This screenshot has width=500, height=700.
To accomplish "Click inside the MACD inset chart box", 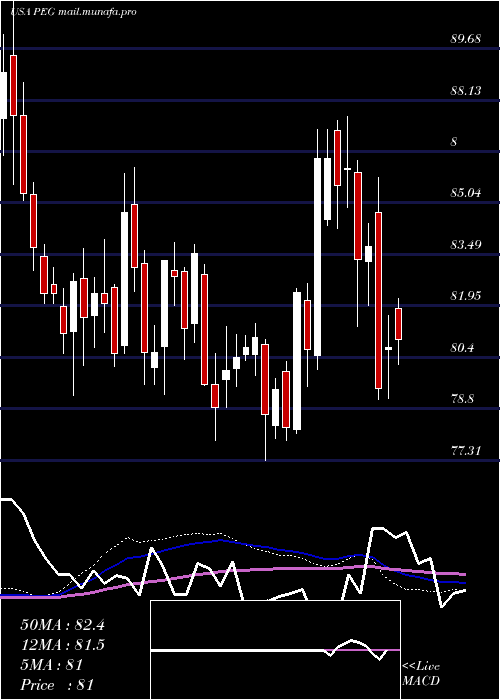I will 275,650.
